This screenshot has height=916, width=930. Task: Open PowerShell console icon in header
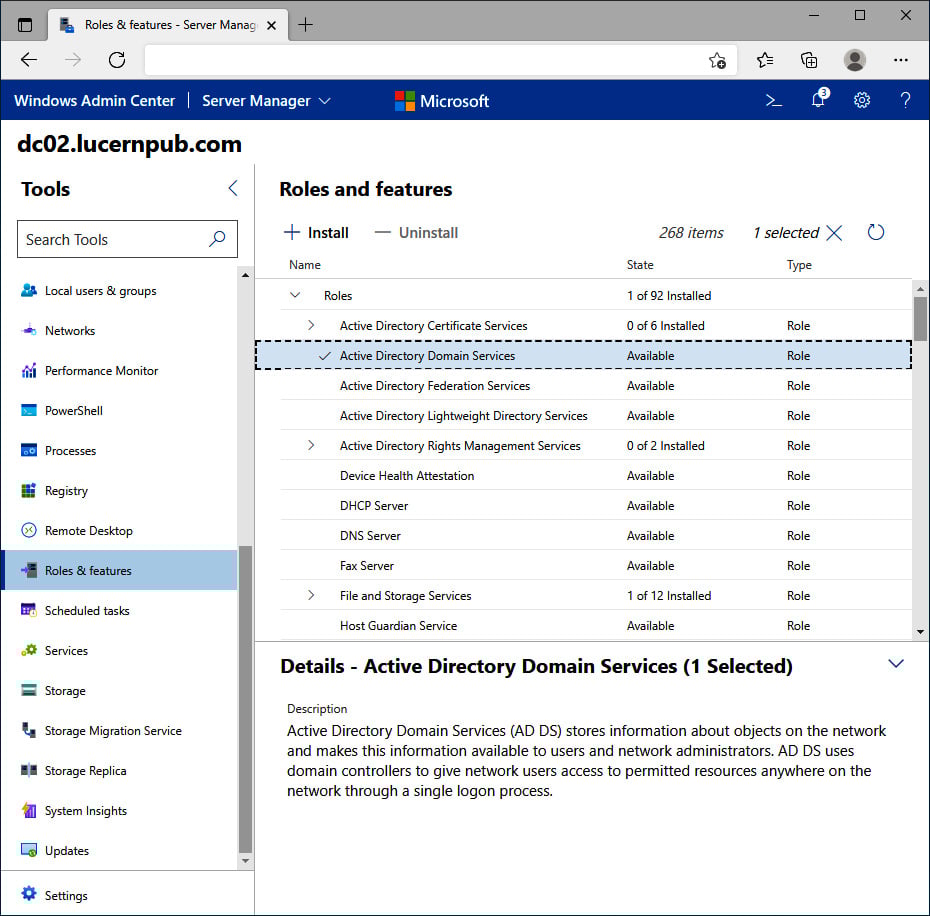773,100
